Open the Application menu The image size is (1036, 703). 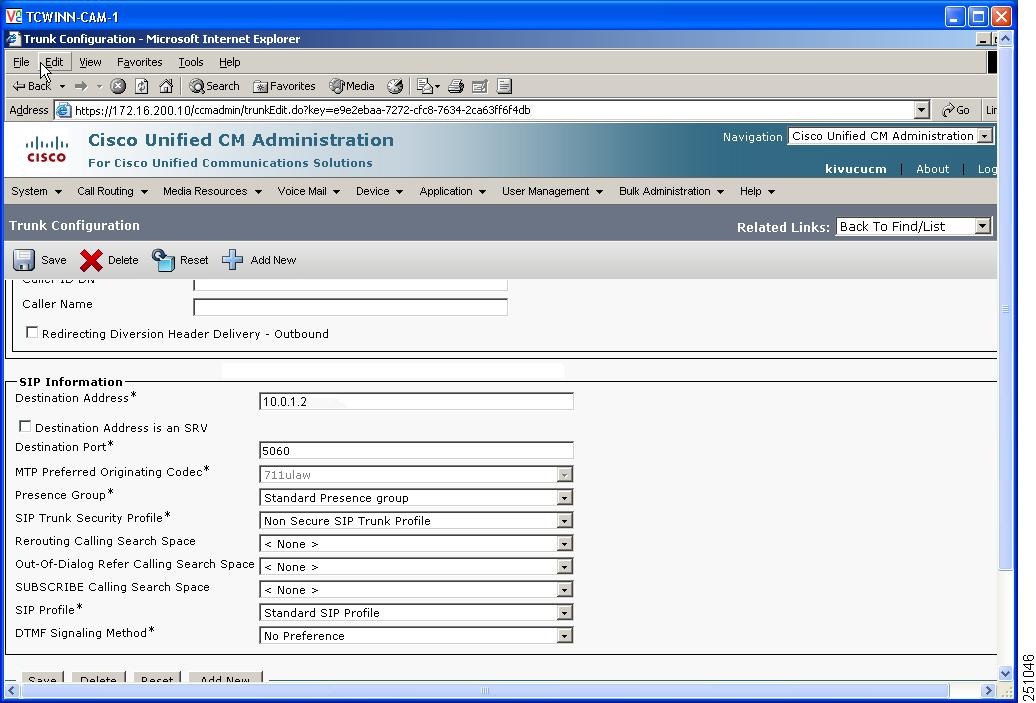click(x=453, y=191)
